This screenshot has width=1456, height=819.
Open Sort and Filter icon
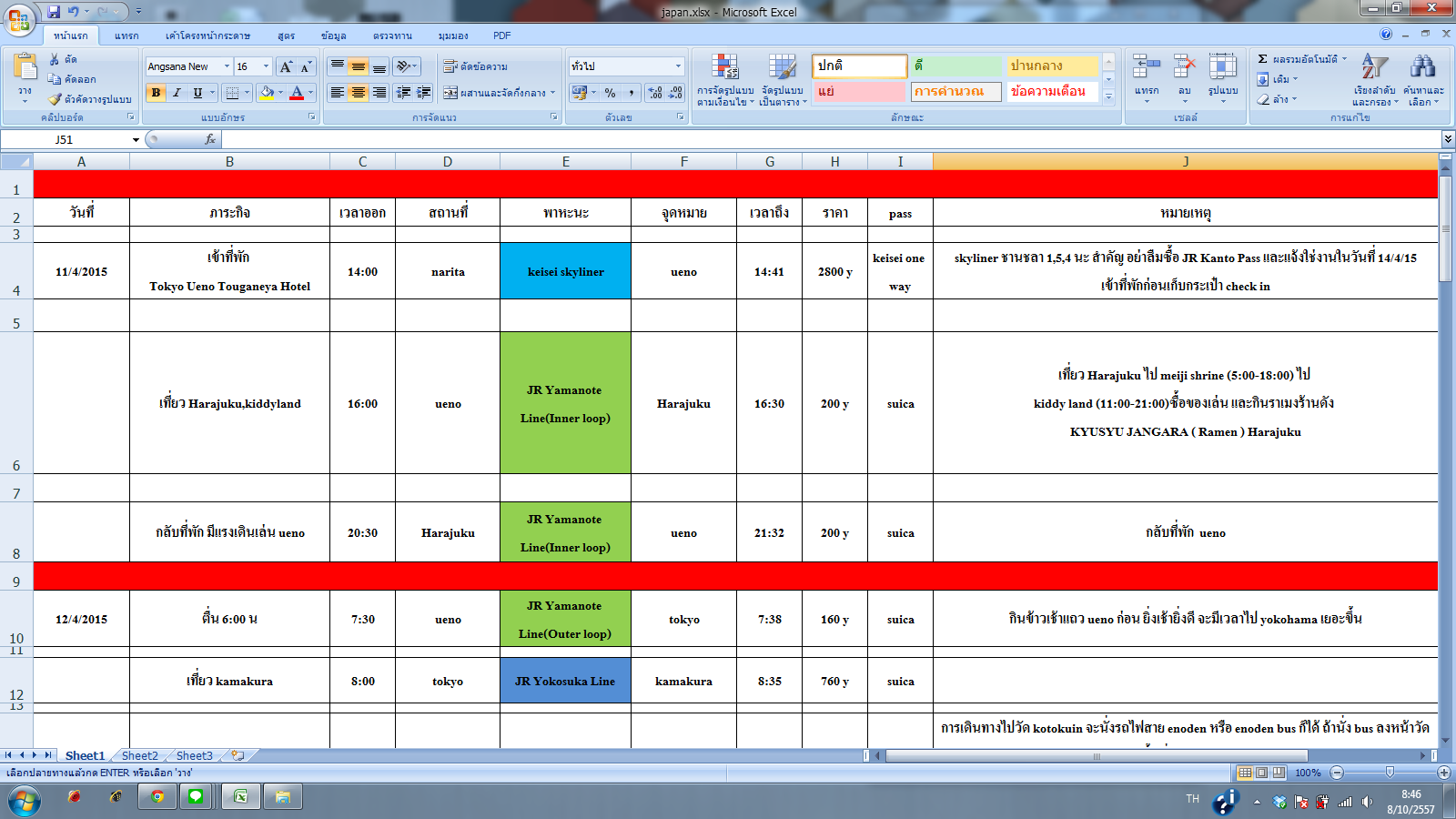click(x=1374, y=67)
